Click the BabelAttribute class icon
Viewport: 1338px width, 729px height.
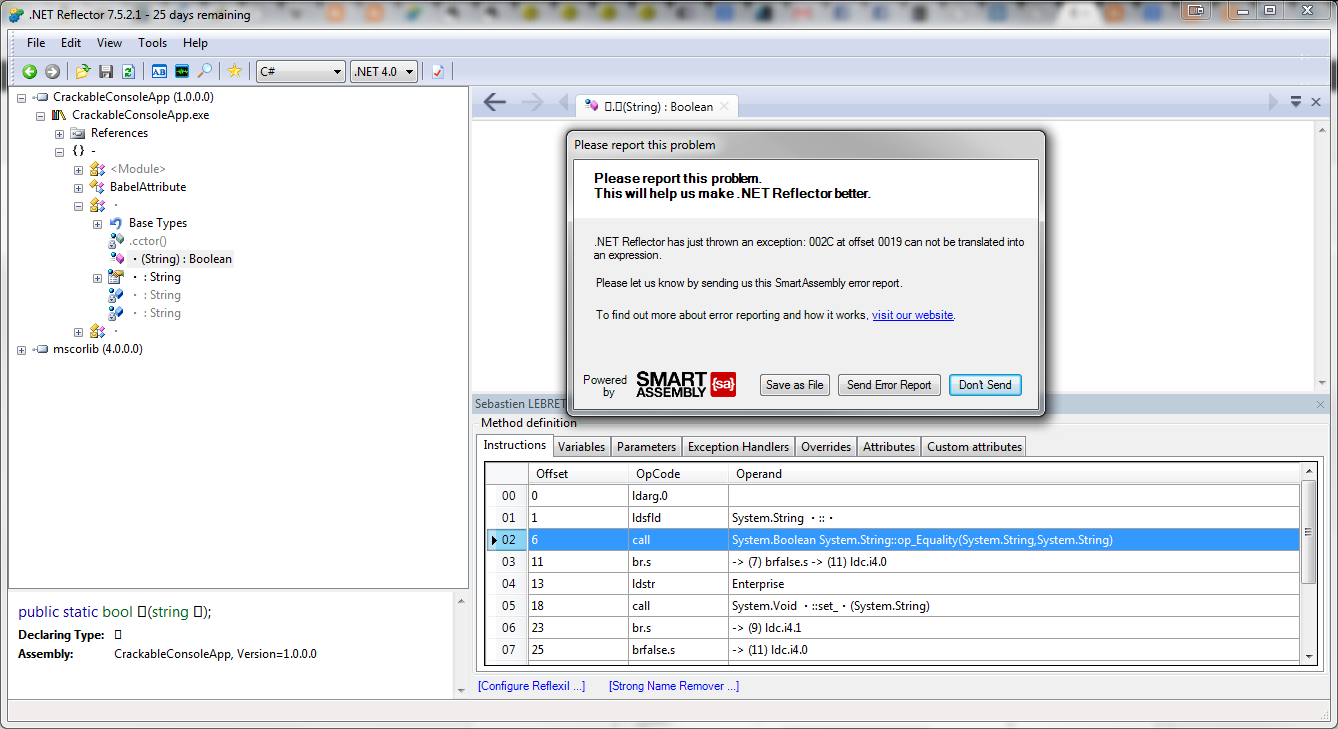(97, 187)
